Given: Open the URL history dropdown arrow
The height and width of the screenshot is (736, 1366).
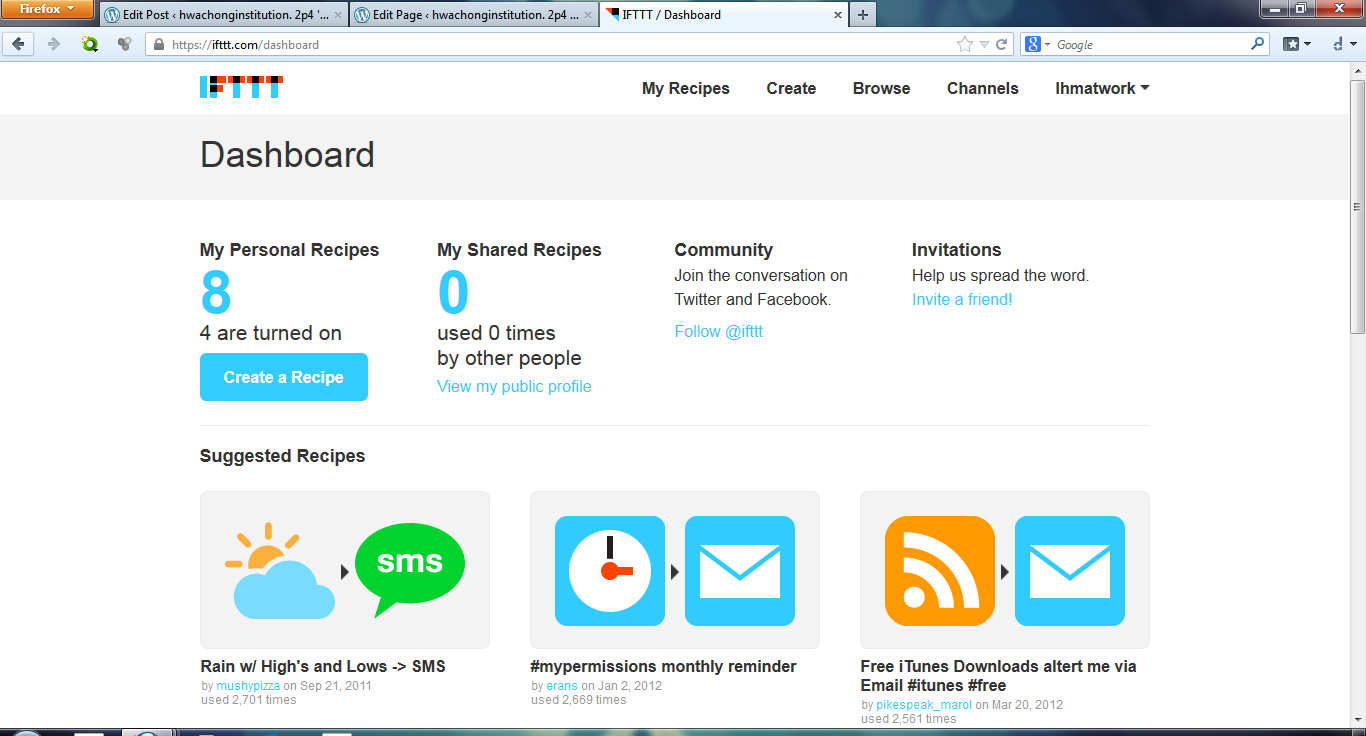Looking at the screenshot, I should tap(984, 44).
